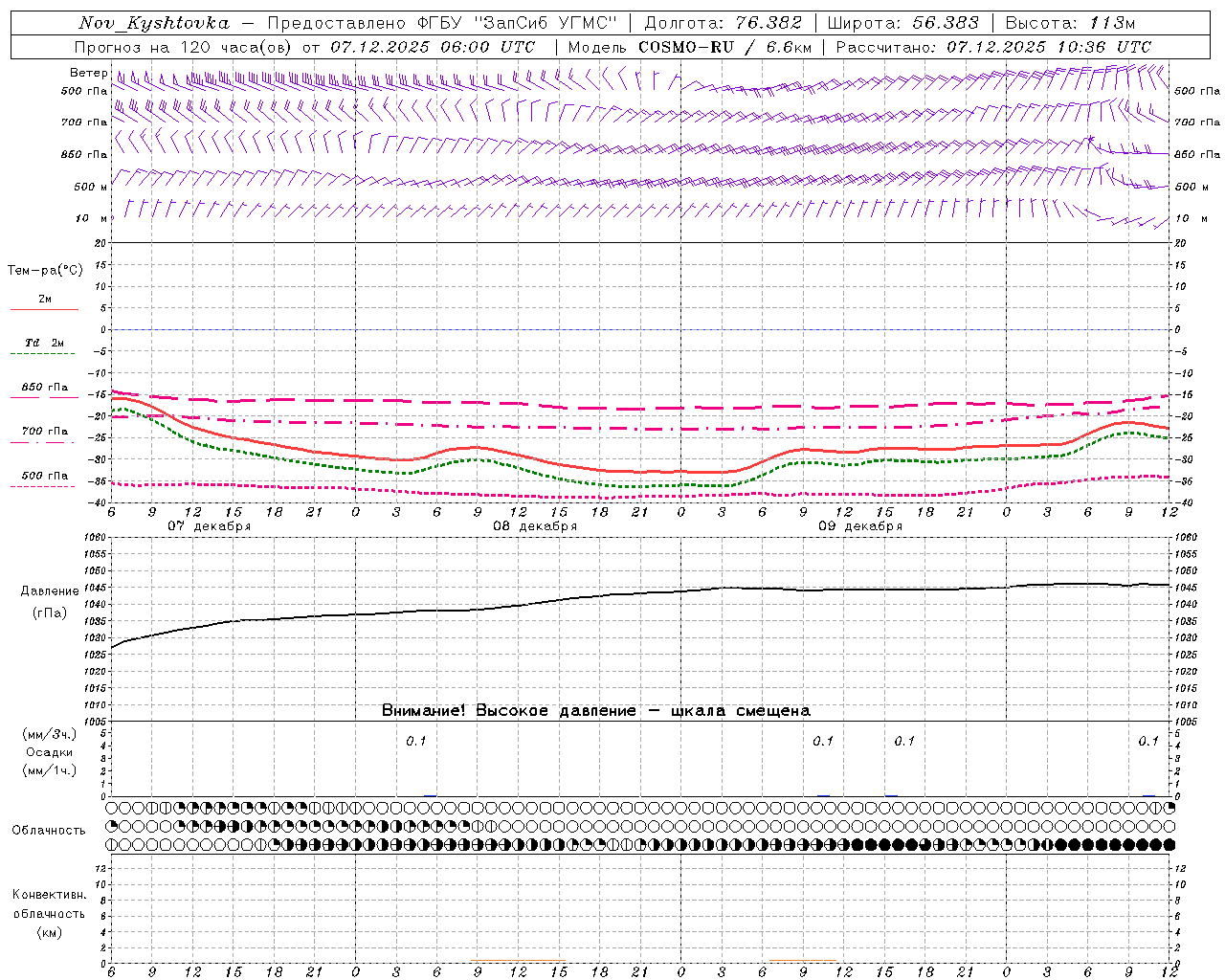
Task: Click the Ветер label of wind panel
Action: tap(88, 73)
